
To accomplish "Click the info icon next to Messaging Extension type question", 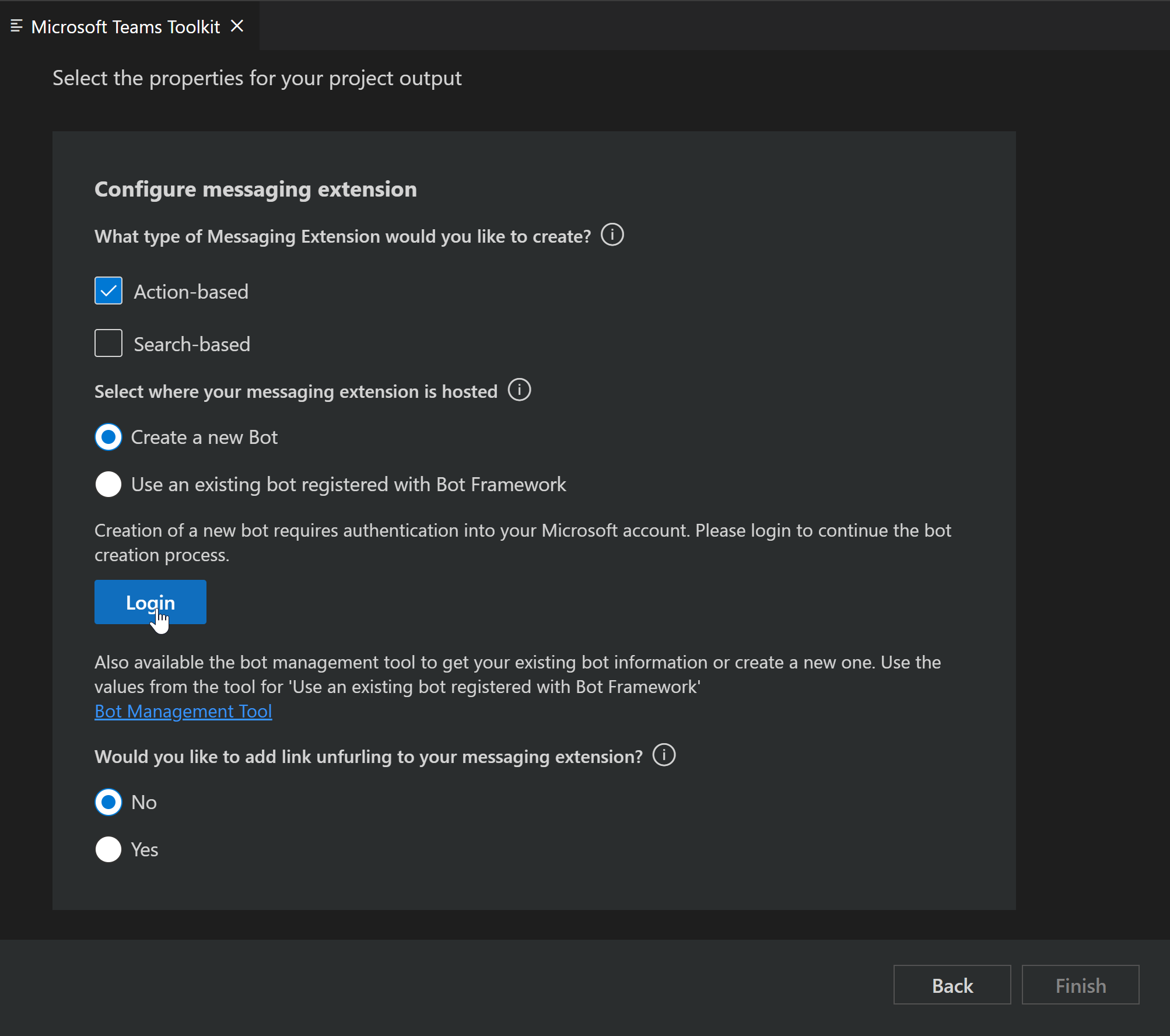I will [x=612, y=235].
